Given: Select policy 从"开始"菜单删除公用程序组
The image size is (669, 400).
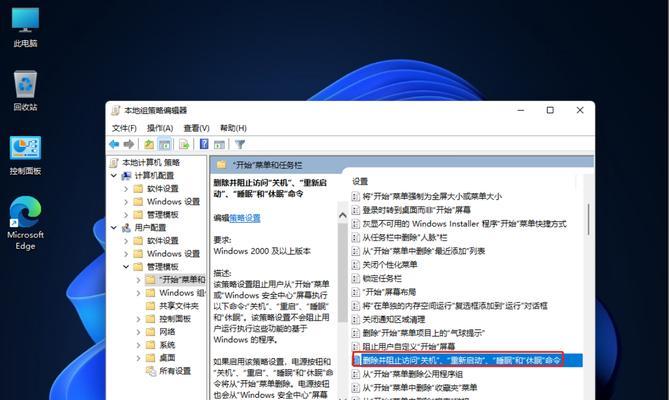Looking at the screenshot, I should (x=412, y=374).
